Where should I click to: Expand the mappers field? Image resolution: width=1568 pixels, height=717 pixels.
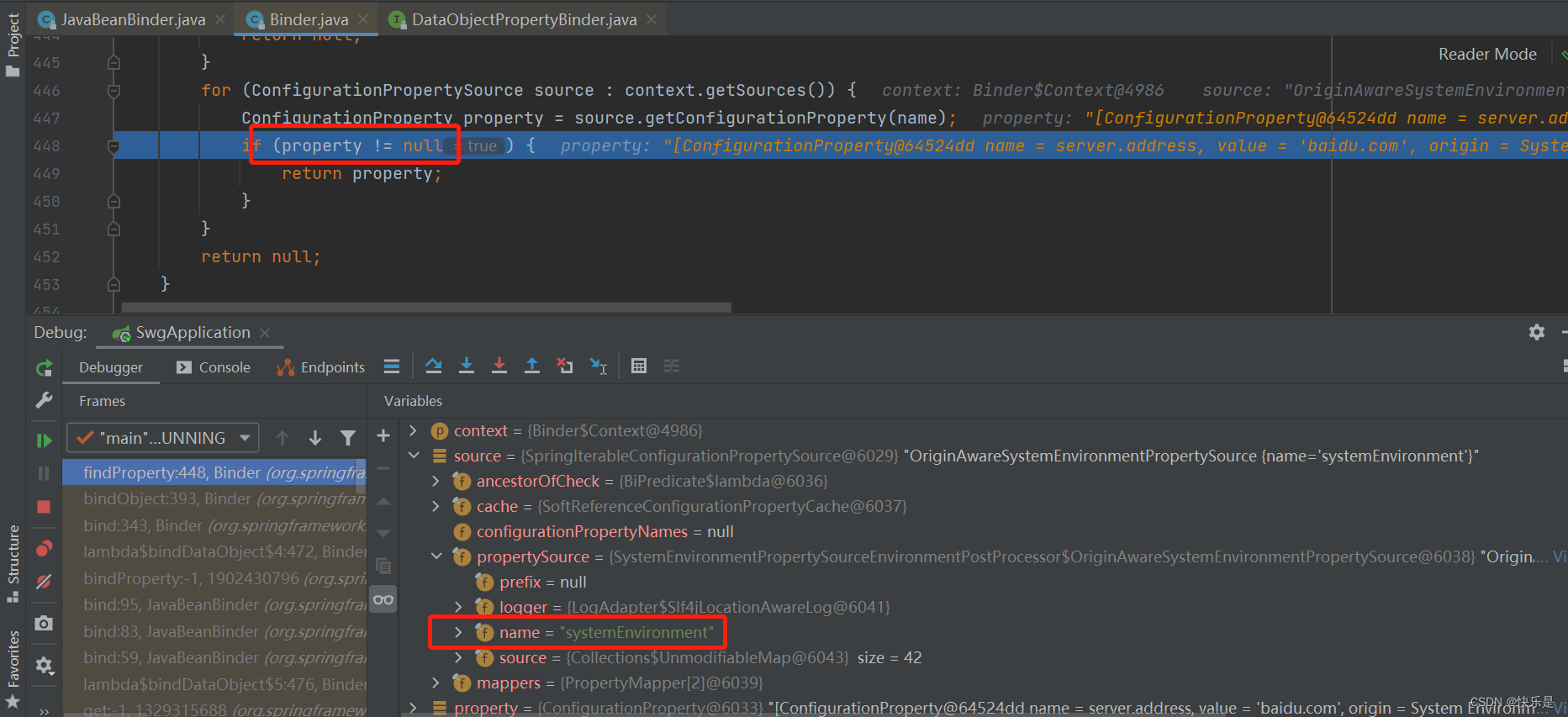pyautogui.click(x=436, y=683)
